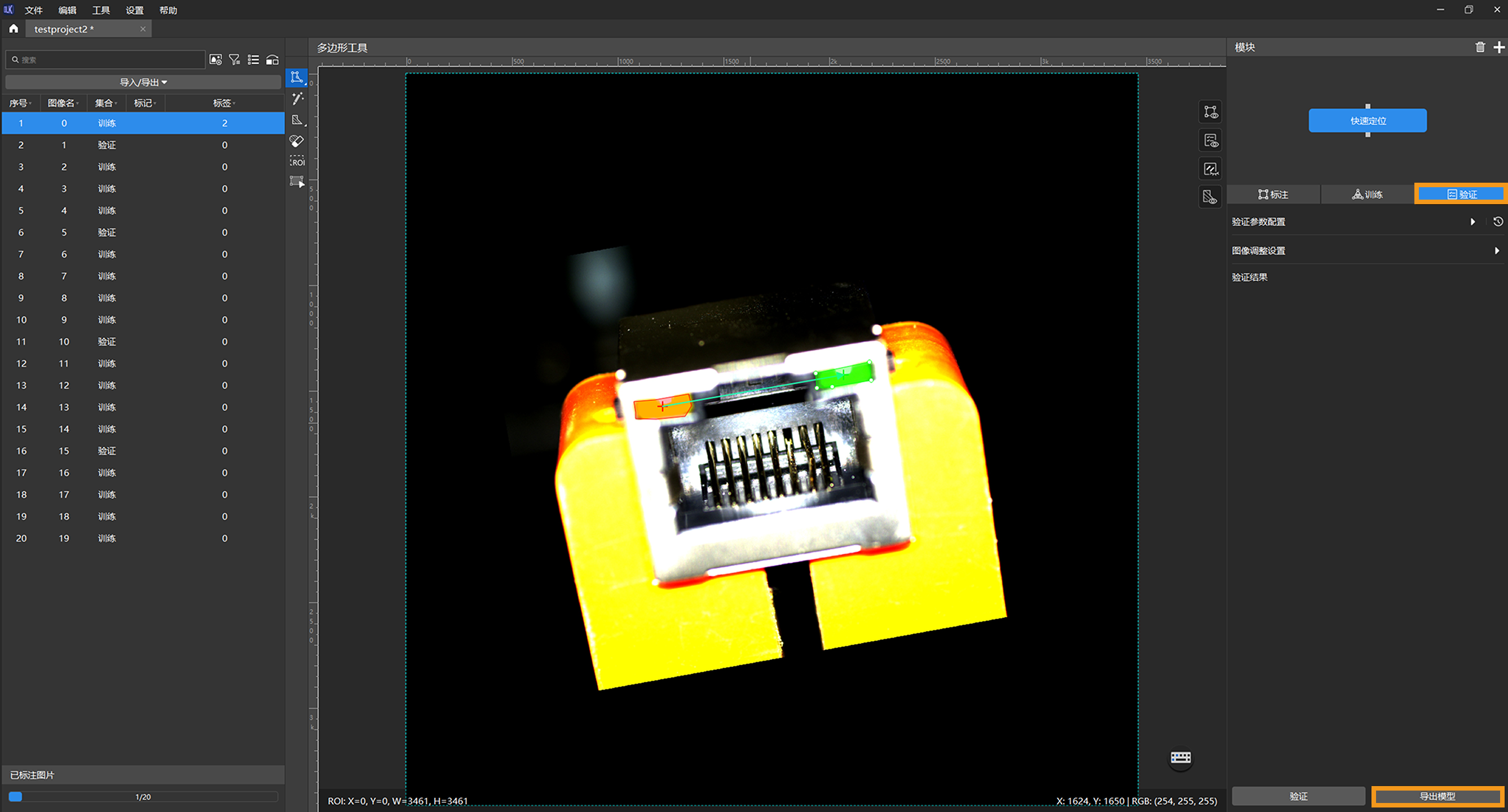This screenshot has height=812, width=1508.
Task: Click the labeled images progress bar
Action: pyautogui.click(x=143, y=797)
